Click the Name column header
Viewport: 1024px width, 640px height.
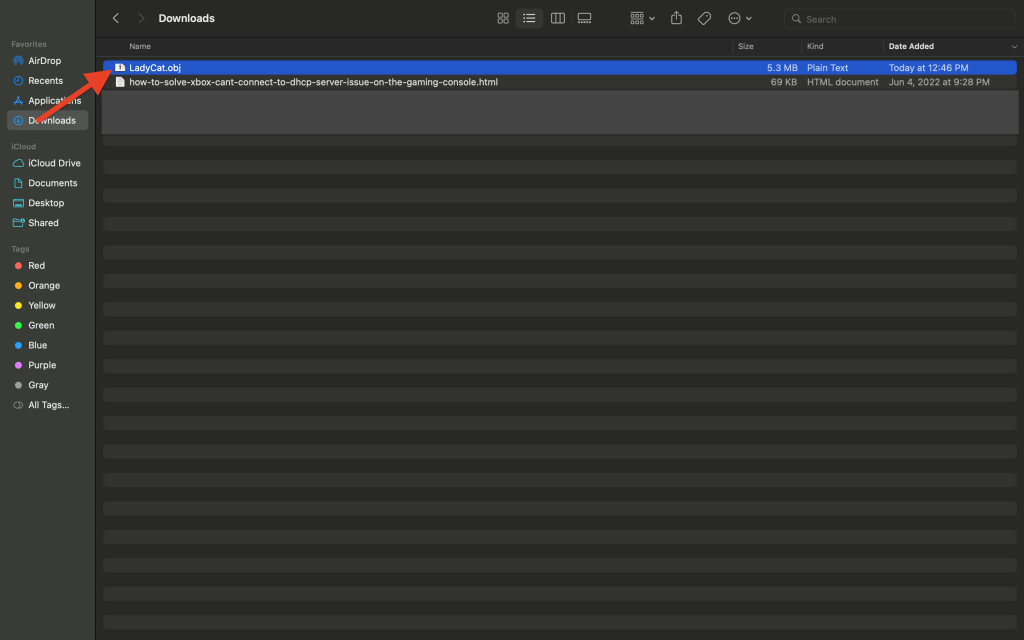point(140,47)
